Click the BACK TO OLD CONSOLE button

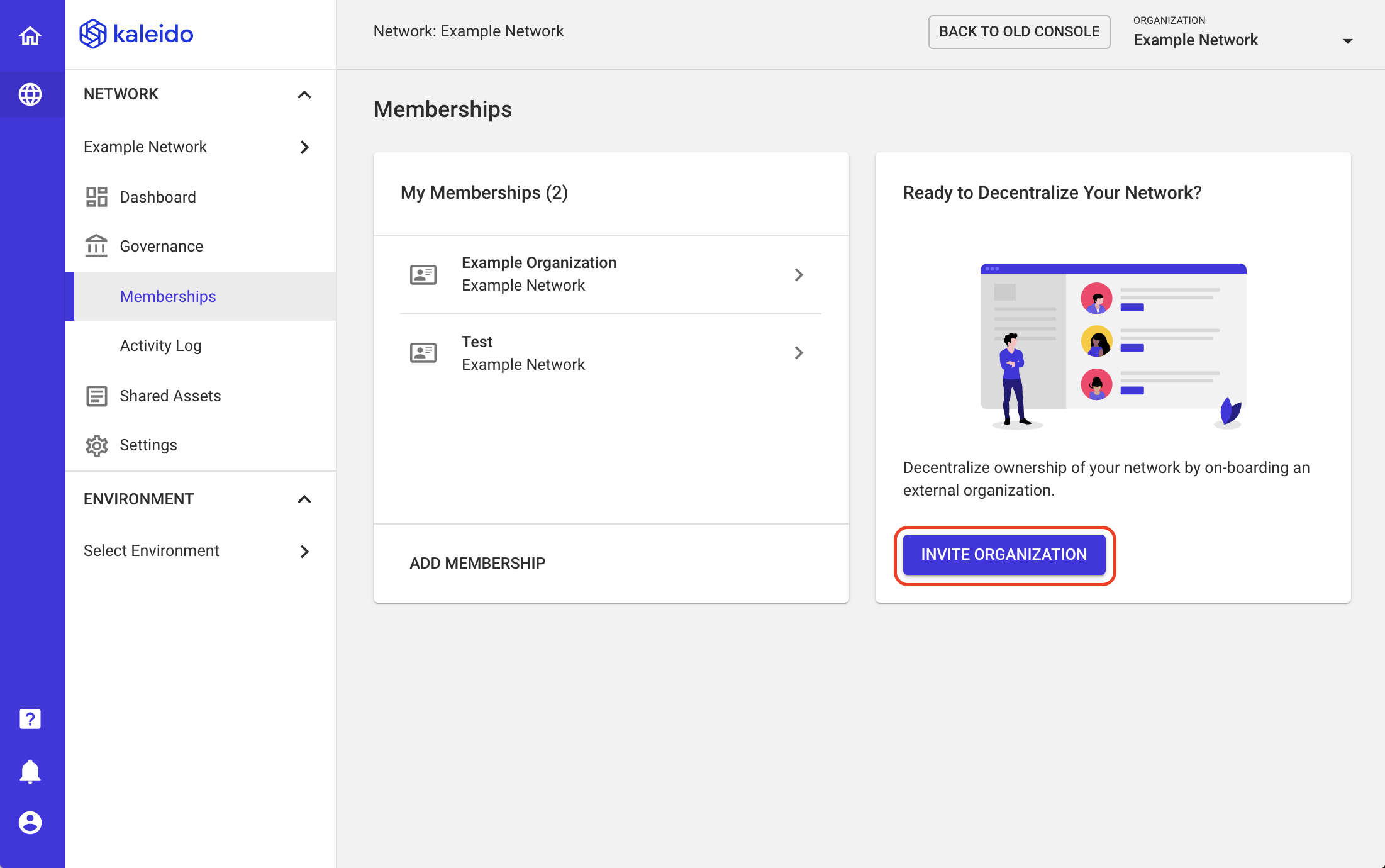pos(1018,30)
